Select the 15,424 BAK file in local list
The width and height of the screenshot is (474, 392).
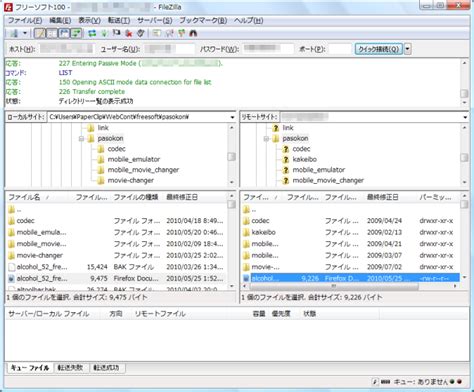[x=116, y=267]
